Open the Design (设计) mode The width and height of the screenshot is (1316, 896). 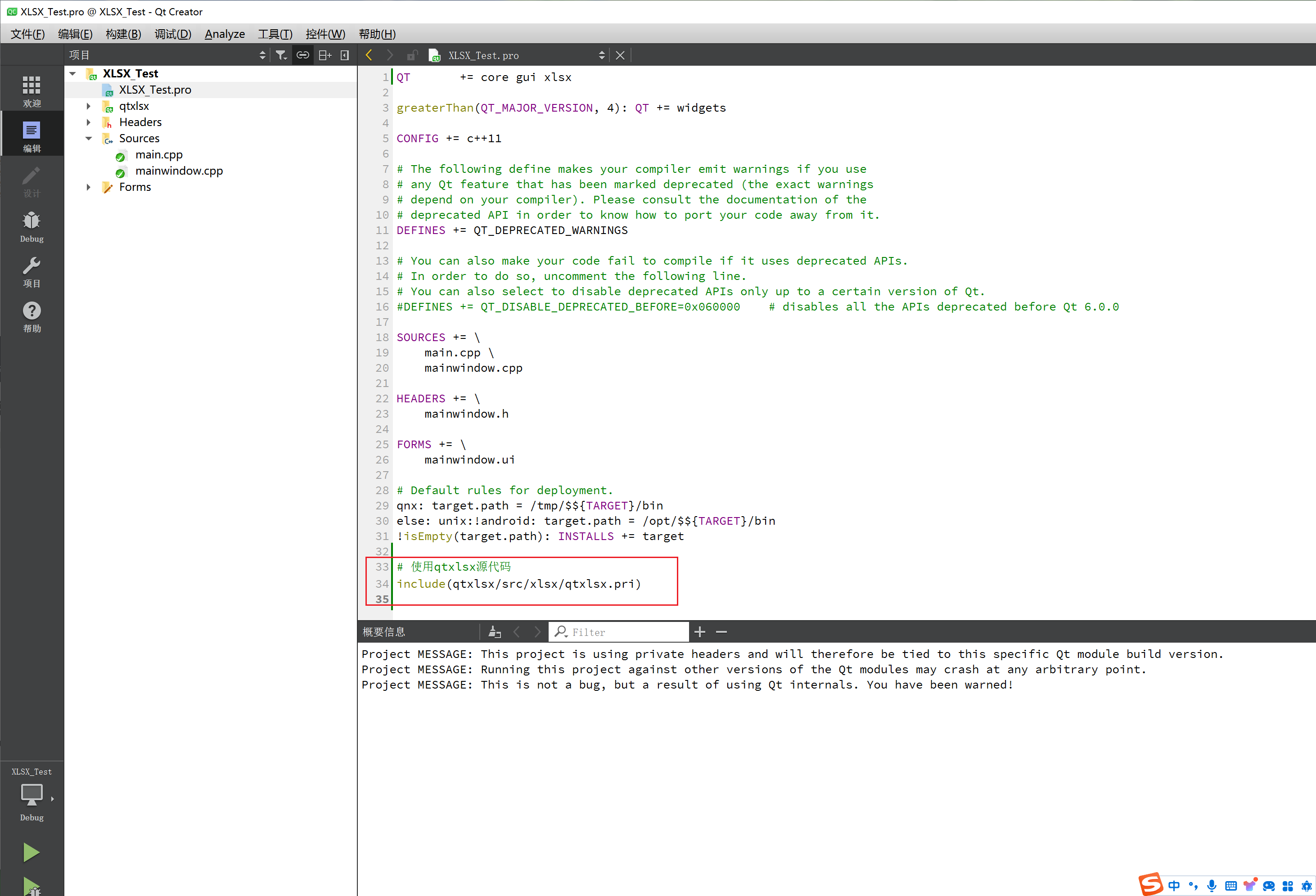pyautogui.click(x=32, y=181)
